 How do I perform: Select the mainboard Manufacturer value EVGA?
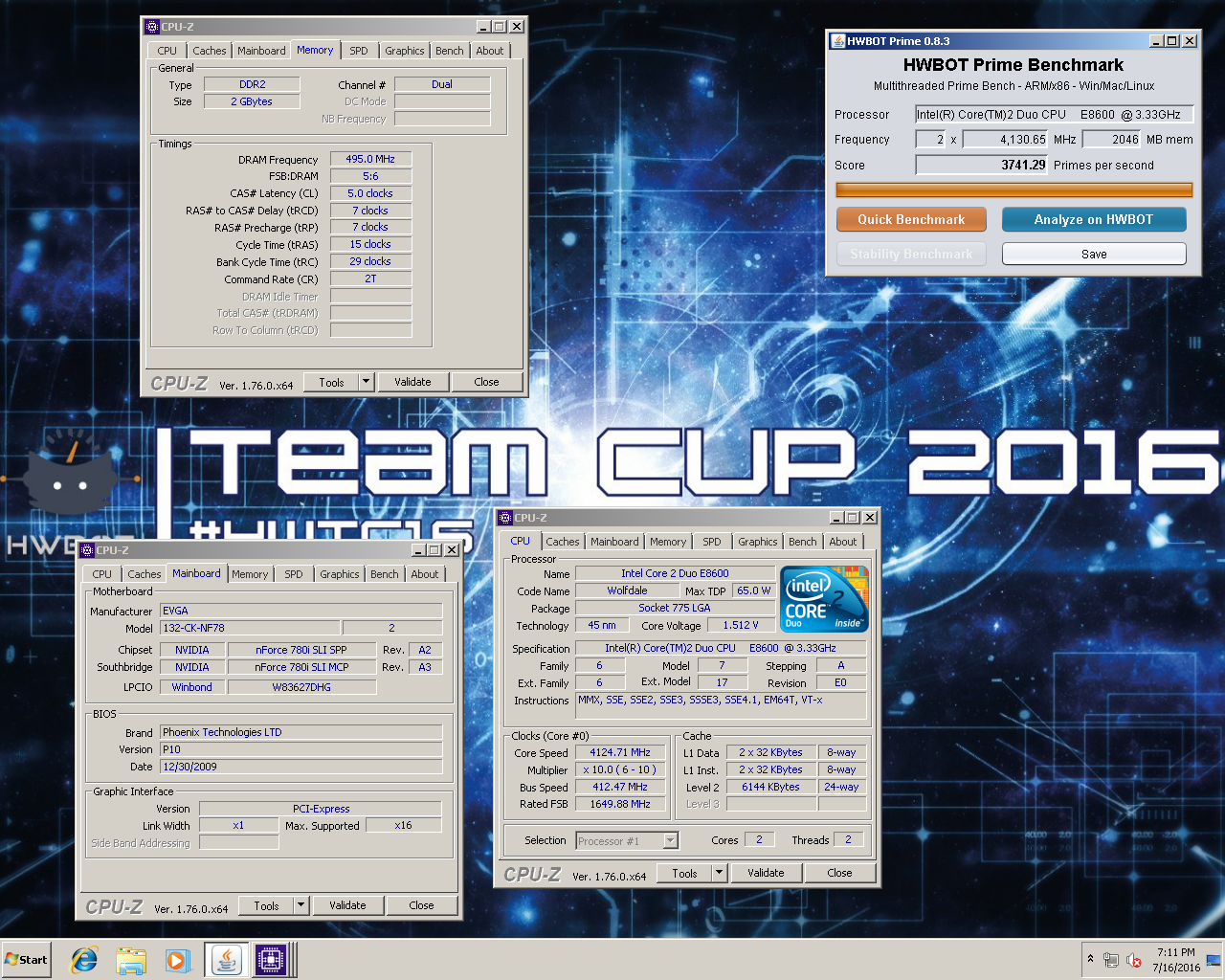click(301, 611)
